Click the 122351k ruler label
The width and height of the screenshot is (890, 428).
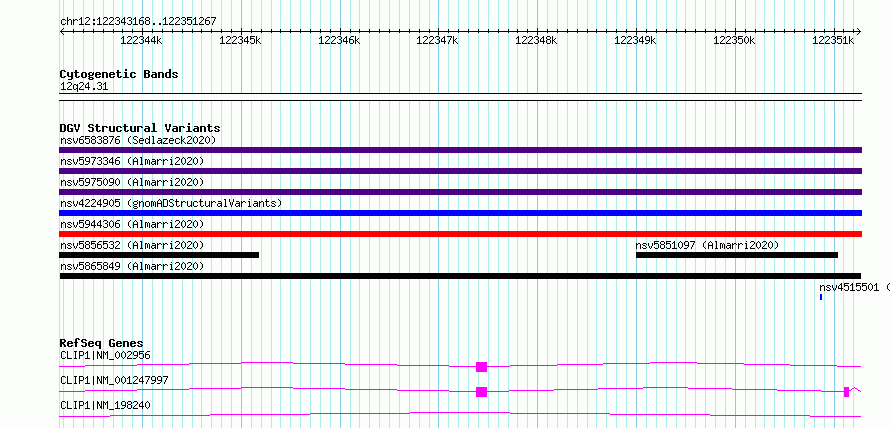833,41
